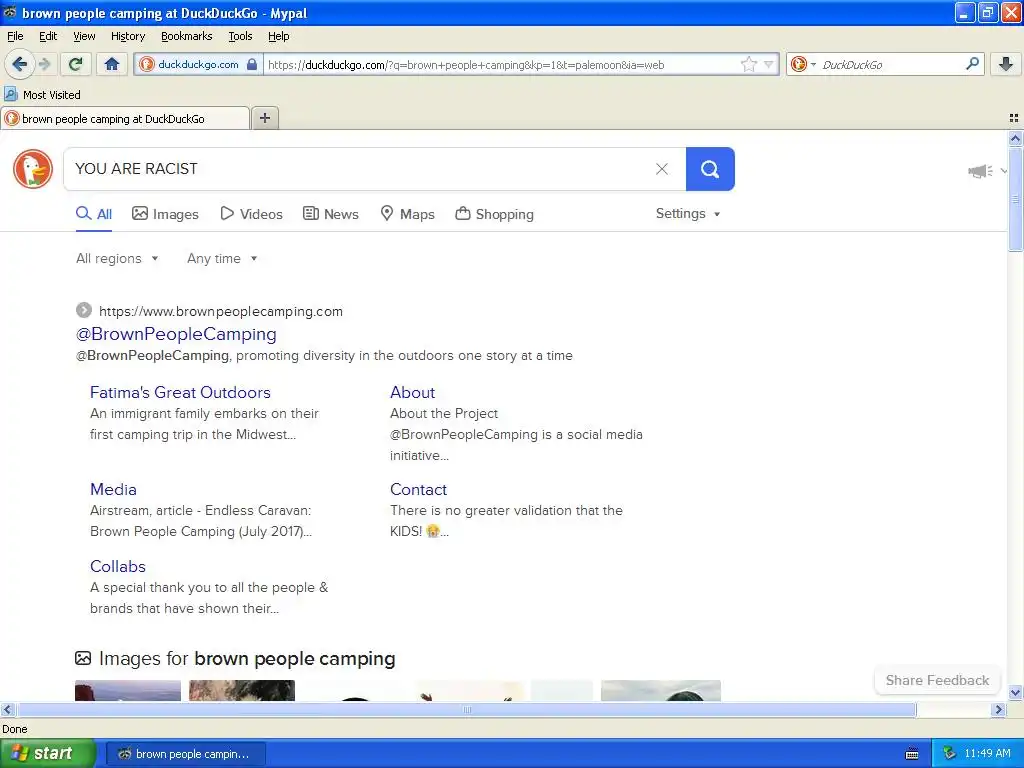
Task: Reload the page with the refresh icon
Action: click(76, 64)
